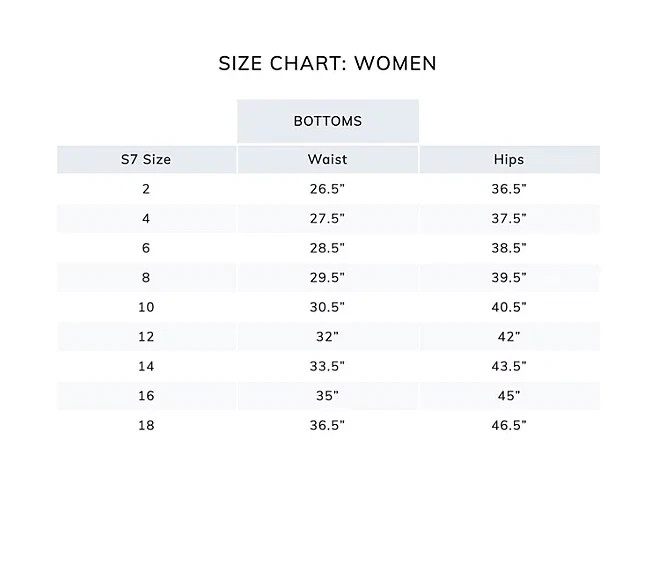
Task: Select the size 10 row label
Action: click(146, 307)
